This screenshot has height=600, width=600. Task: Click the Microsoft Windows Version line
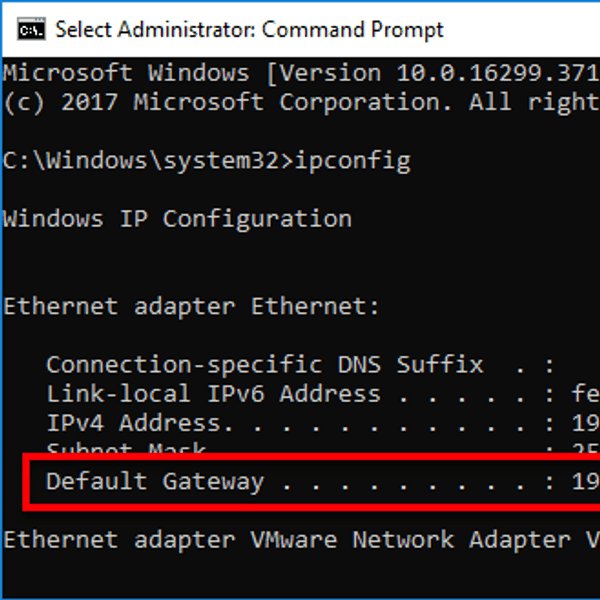tap(302, 73)
